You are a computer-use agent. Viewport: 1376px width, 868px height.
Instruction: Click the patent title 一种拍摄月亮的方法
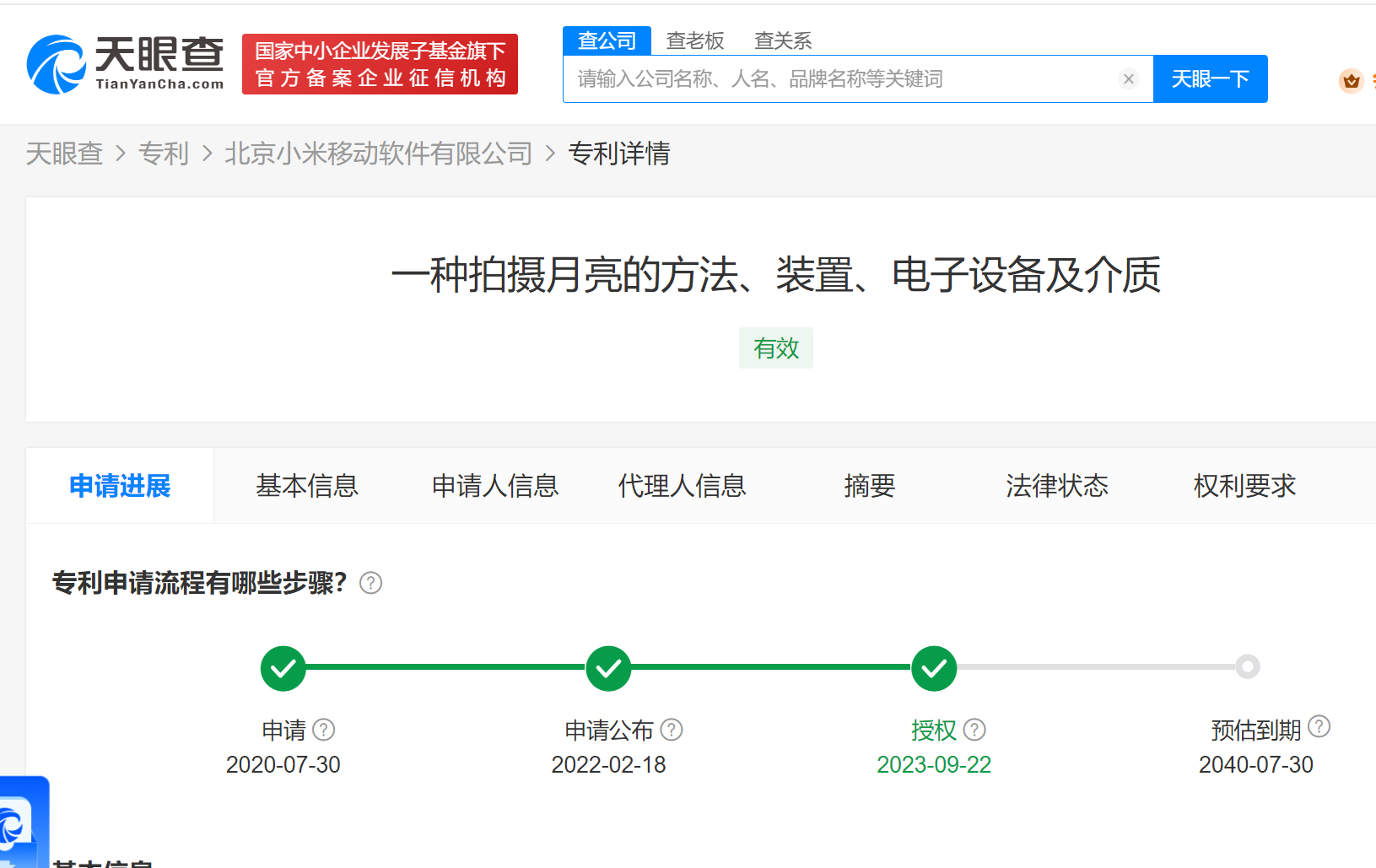tap(776, 275)
